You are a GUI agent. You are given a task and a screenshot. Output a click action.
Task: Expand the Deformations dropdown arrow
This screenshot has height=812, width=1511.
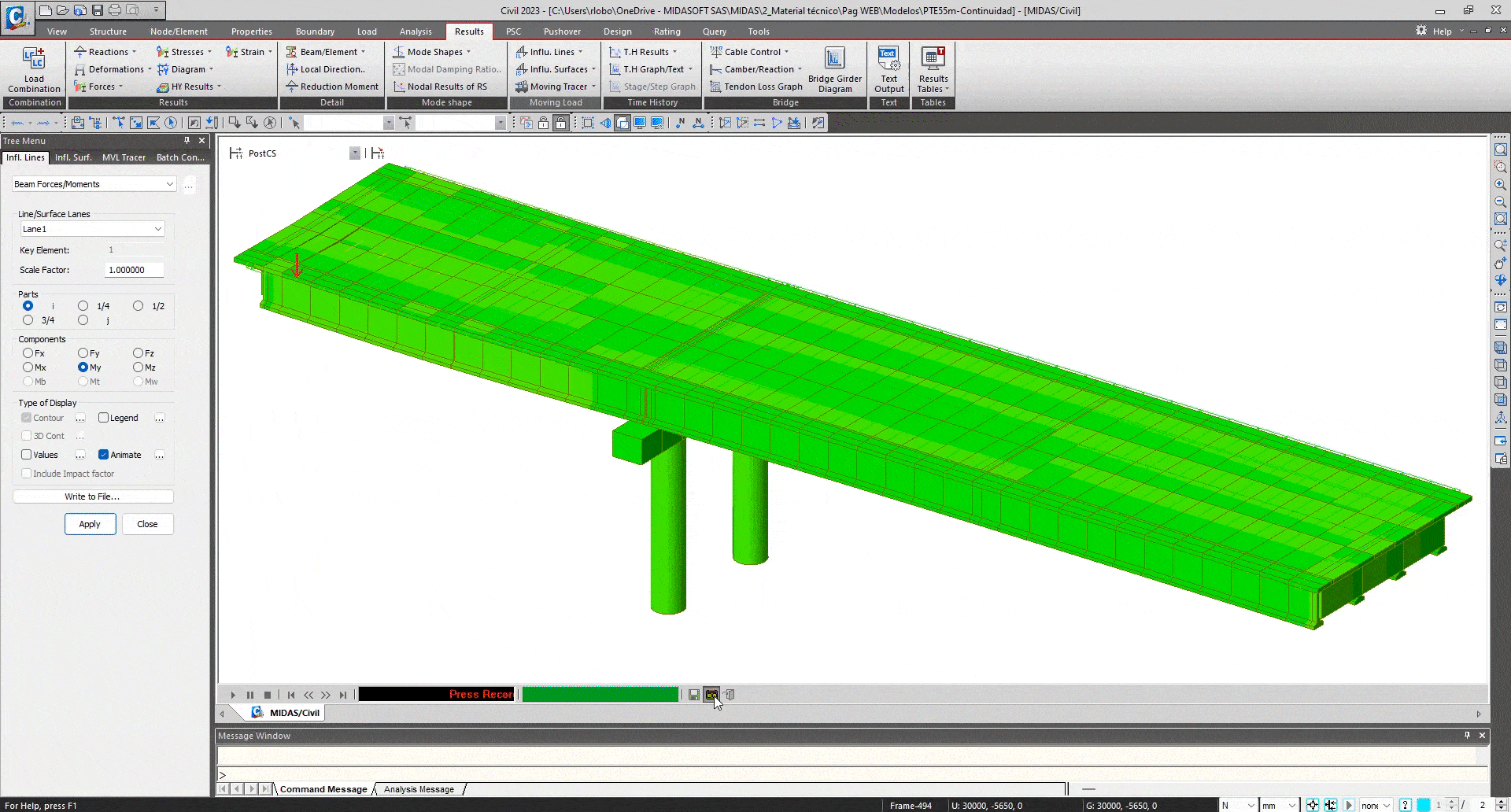point(150,69)
